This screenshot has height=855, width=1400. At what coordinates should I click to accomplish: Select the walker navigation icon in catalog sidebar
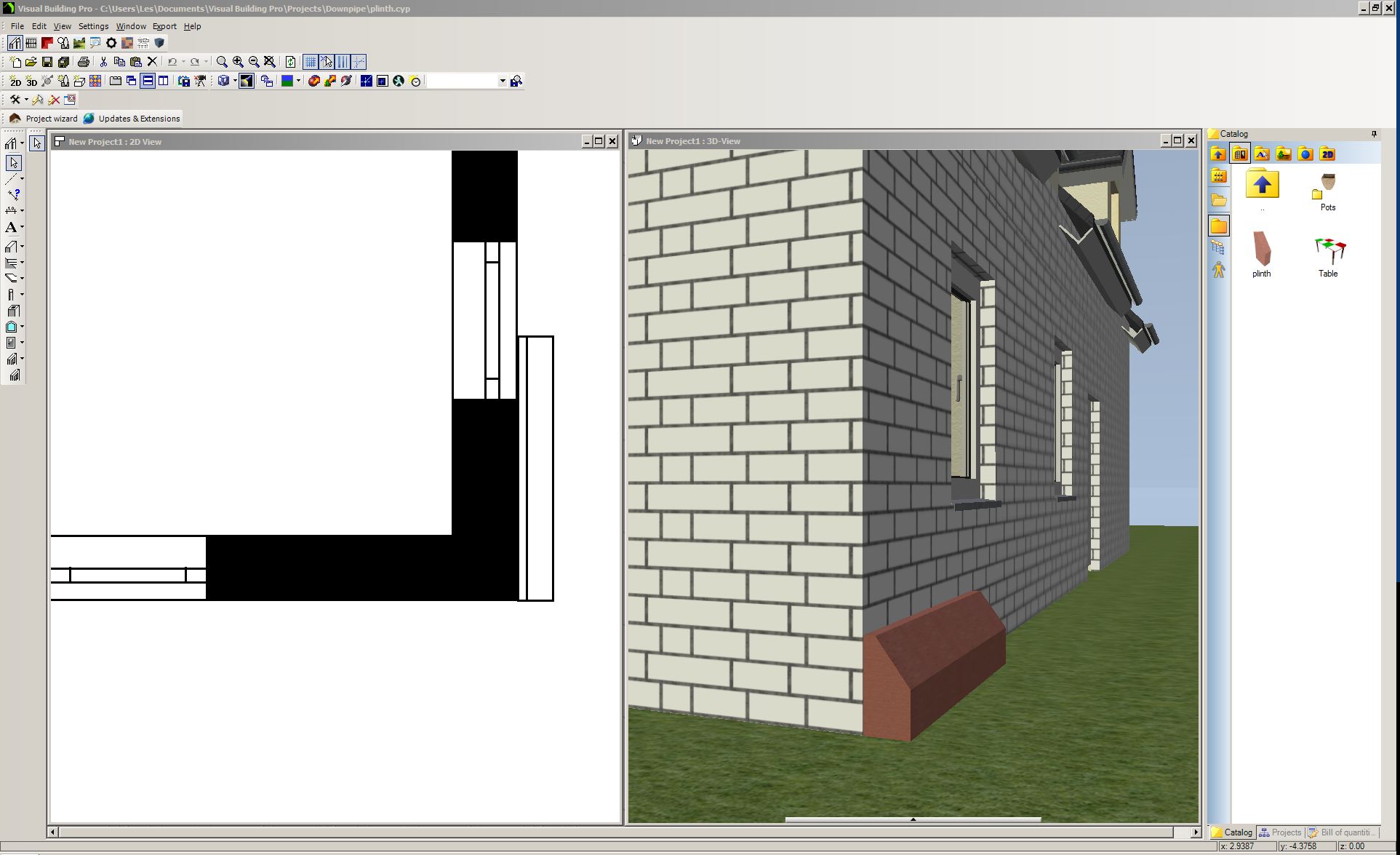pos(1219,269)
